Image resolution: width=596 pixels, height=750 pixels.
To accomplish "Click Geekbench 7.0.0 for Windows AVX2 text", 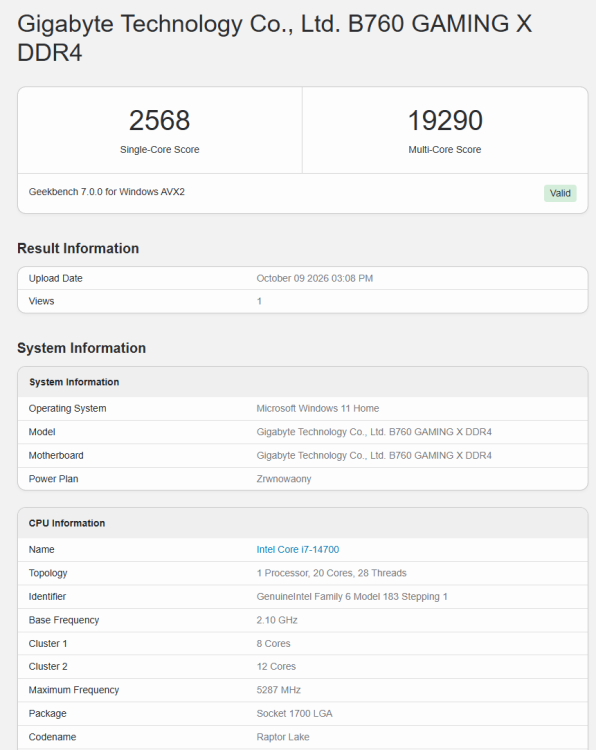I will pos(107,192).
